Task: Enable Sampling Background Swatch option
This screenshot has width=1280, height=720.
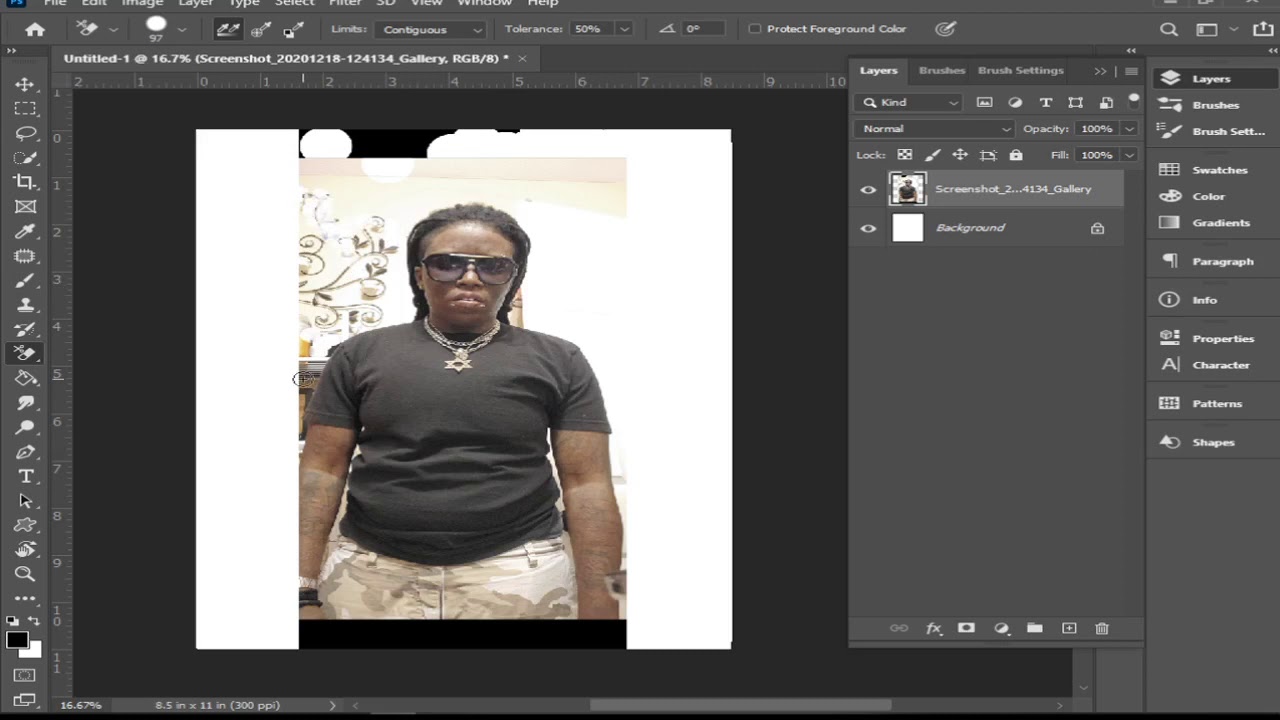Action: (294, 29)
